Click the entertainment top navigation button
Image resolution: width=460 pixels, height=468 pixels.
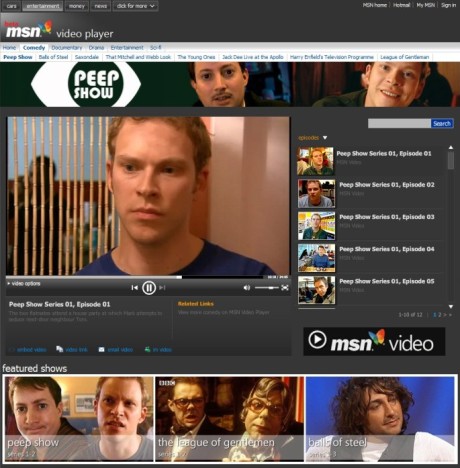click(x=43, y=6)
